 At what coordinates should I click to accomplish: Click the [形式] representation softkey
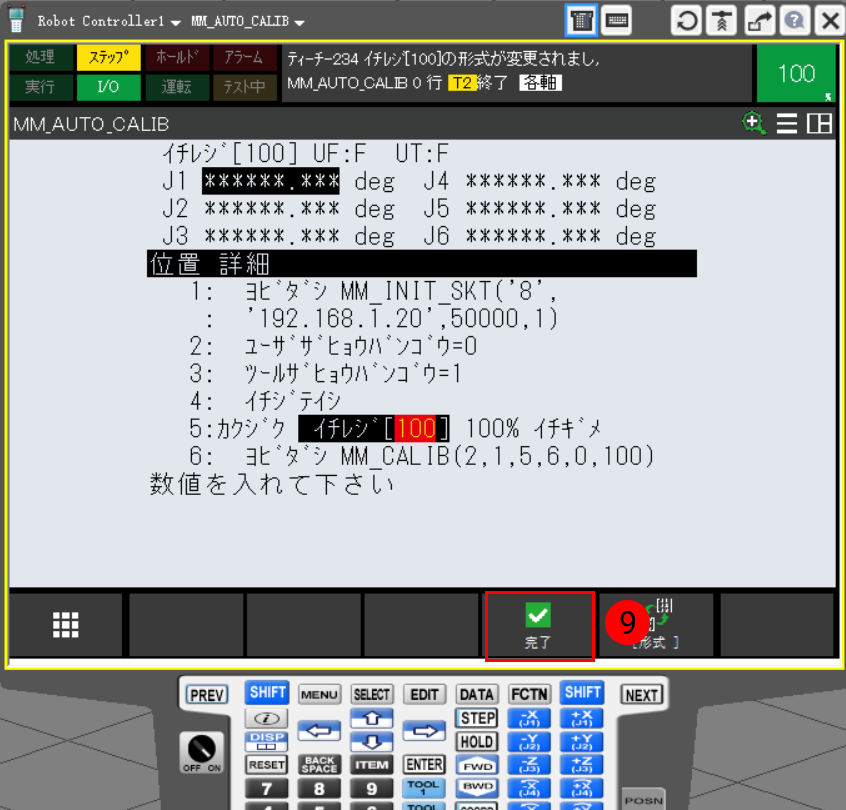tap(656, 625)
